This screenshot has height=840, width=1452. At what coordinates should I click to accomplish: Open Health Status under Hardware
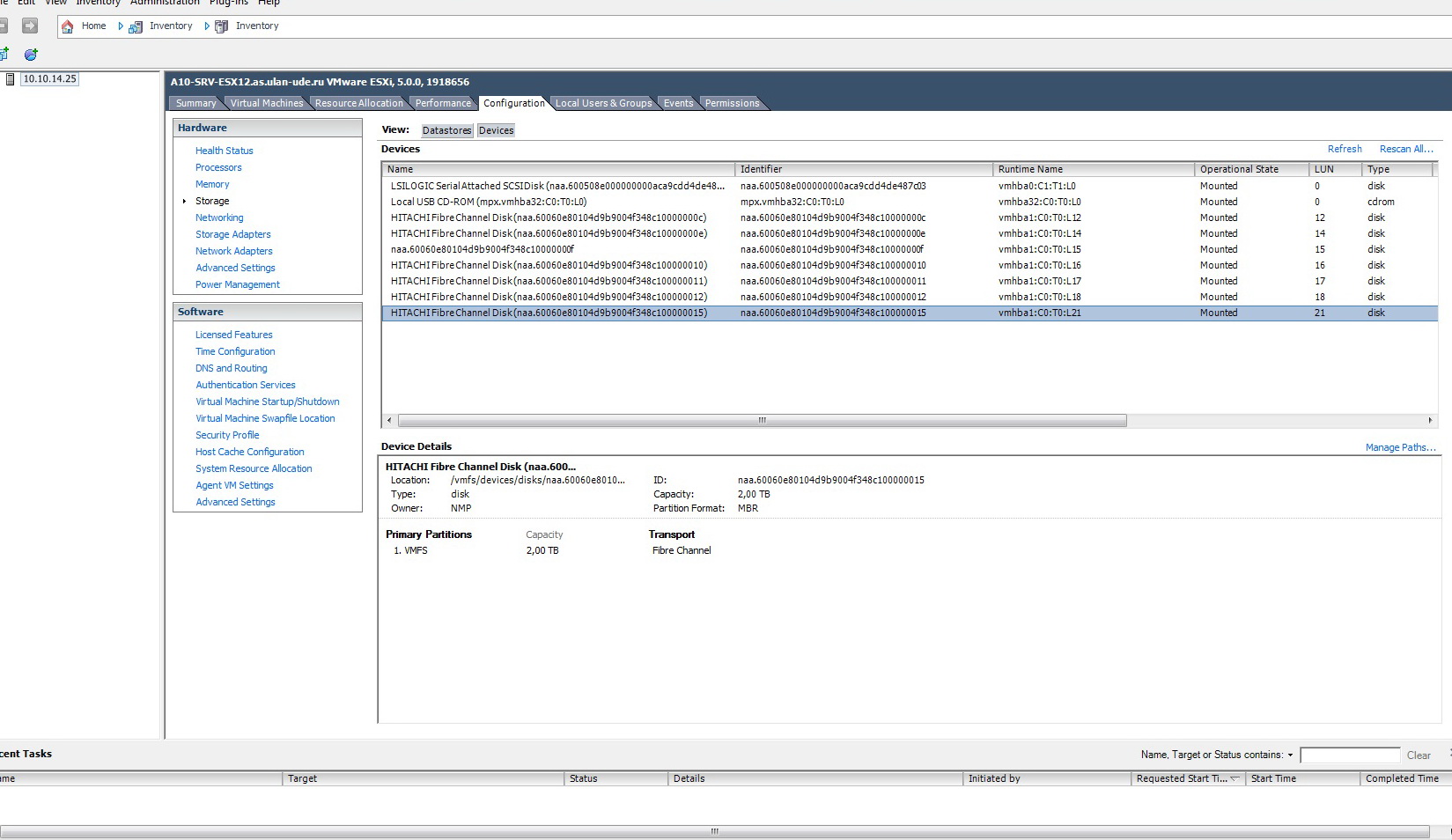pyautogui.click(x=224, y=151)
